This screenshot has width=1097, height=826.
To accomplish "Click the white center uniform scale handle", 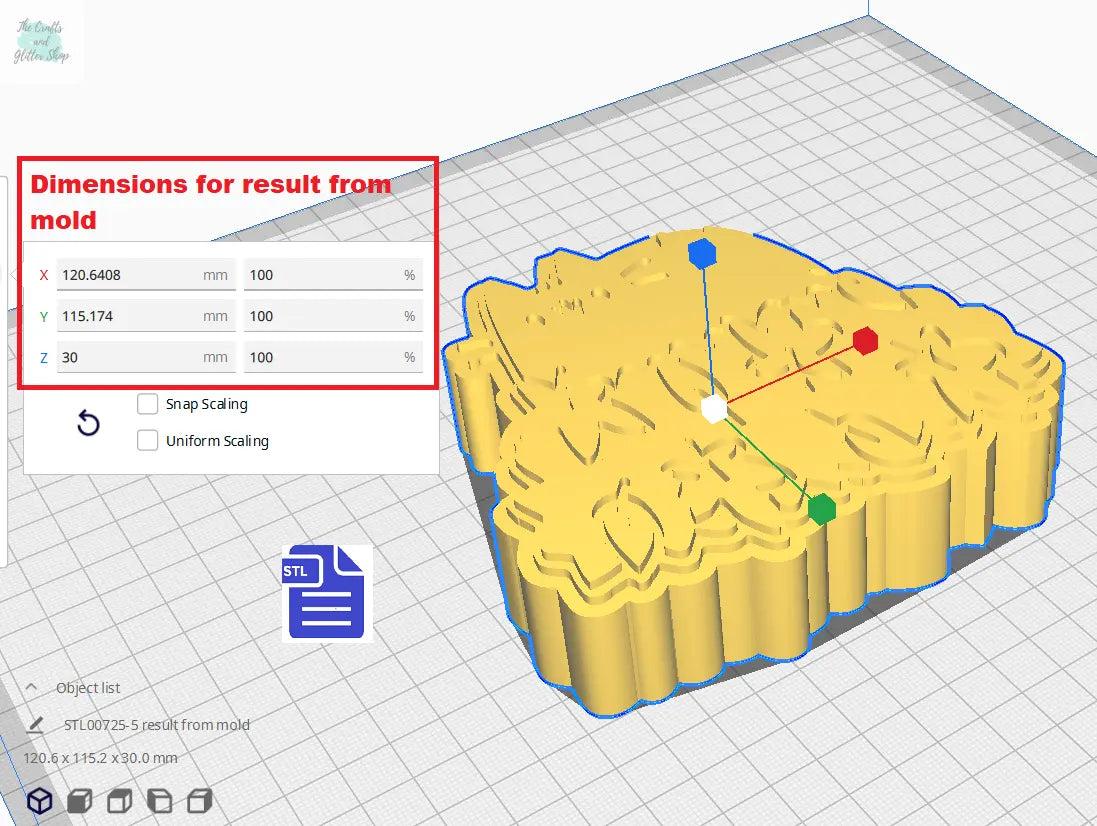I will [713, 408].
